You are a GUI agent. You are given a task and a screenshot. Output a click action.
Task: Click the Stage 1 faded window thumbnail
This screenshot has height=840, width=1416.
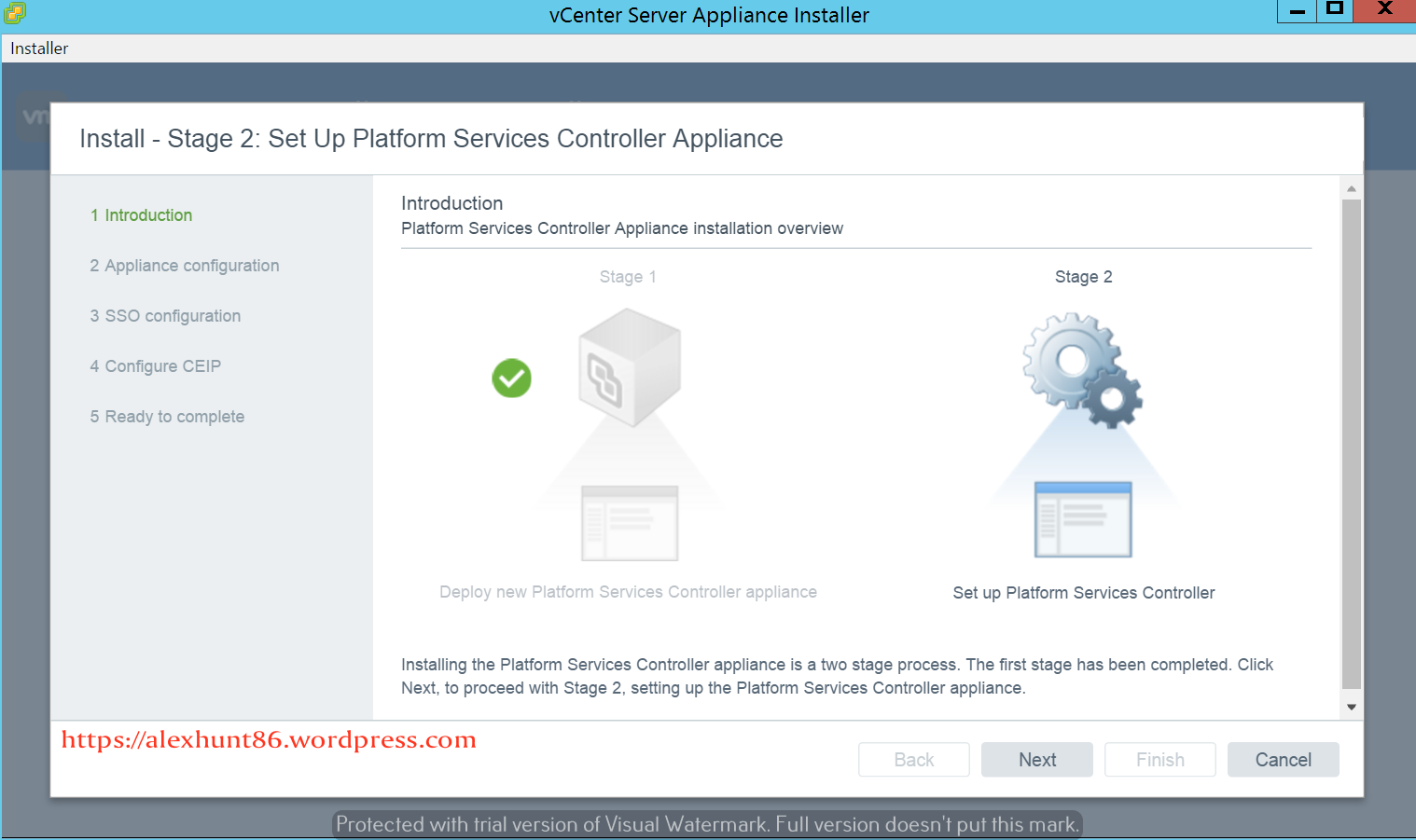630,523
